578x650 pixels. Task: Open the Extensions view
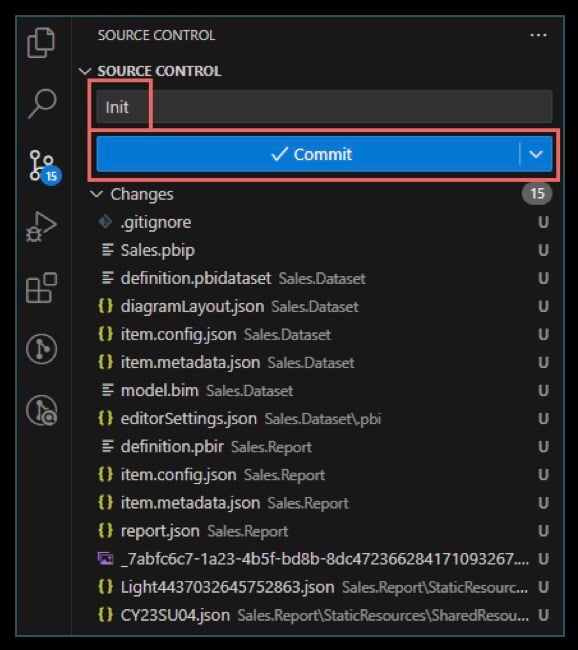[x=41, y=287]
